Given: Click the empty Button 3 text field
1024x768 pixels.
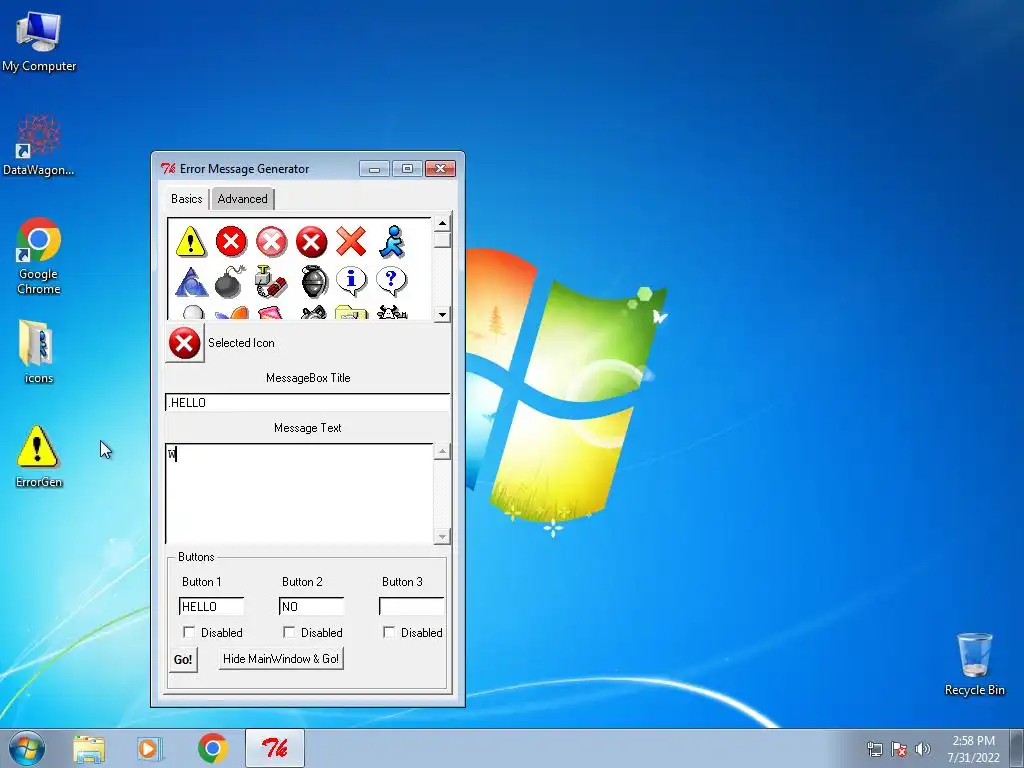Looking at the screenshot, I should [x=411, y=606].
